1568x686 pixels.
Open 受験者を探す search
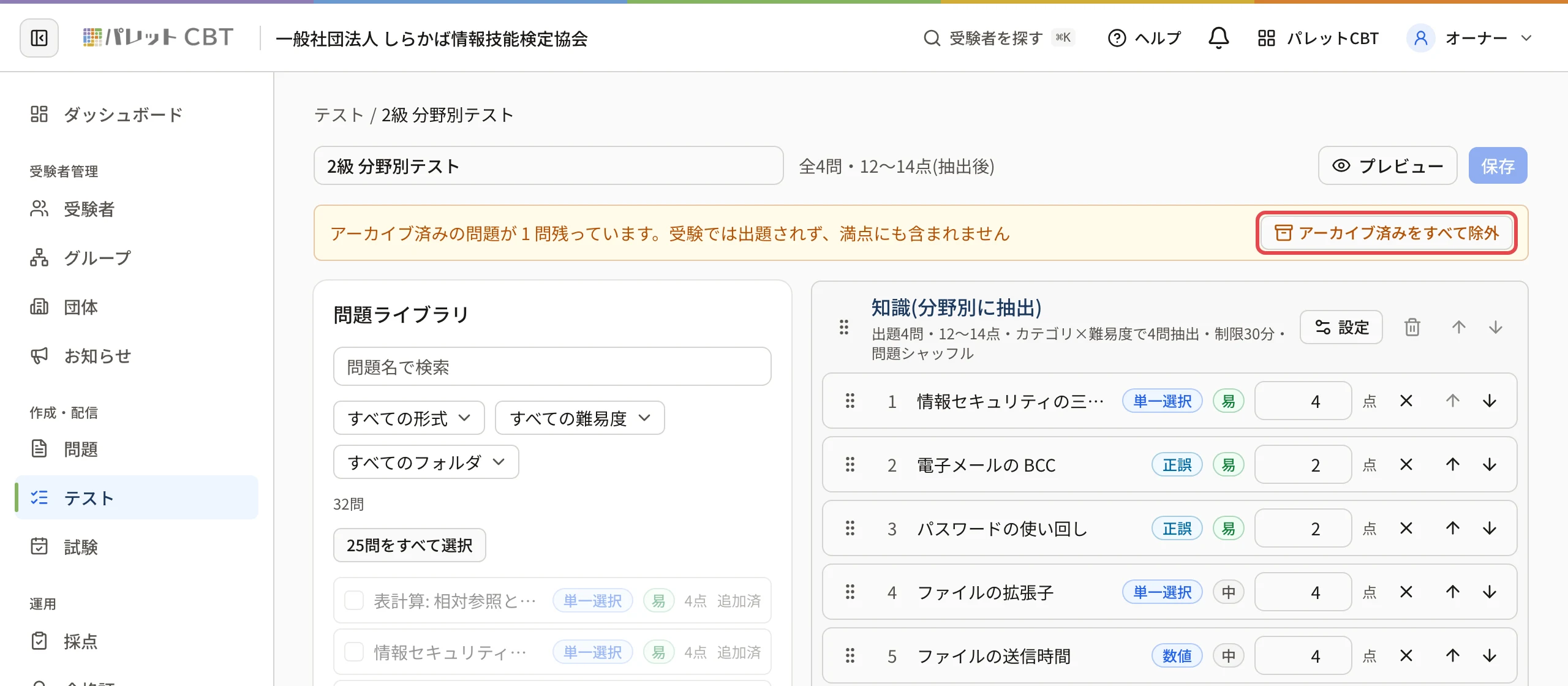pyautogui.click(x=998, y=38)
